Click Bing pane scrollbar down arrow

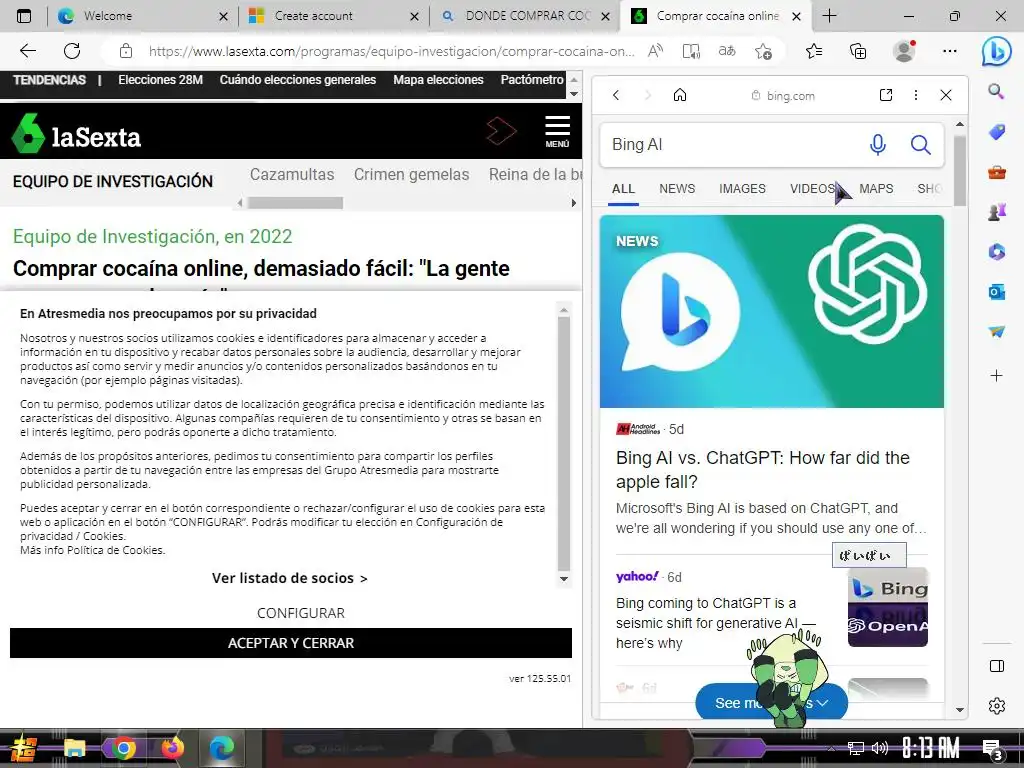(959, 710)
